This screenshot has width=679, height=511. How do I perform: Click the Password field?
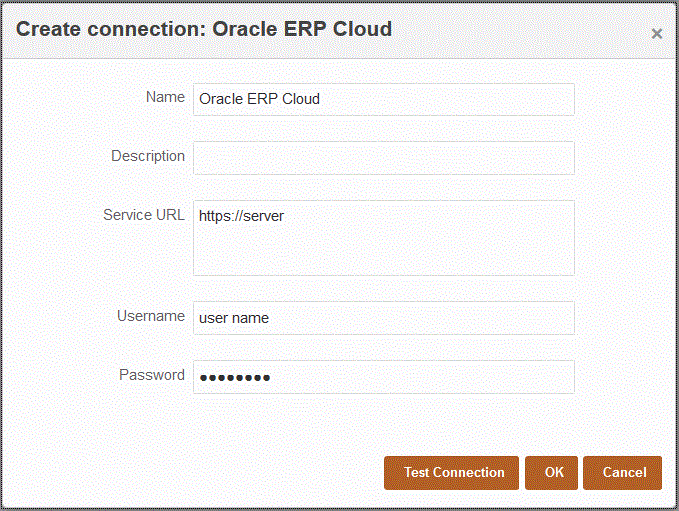coord(383,377)
